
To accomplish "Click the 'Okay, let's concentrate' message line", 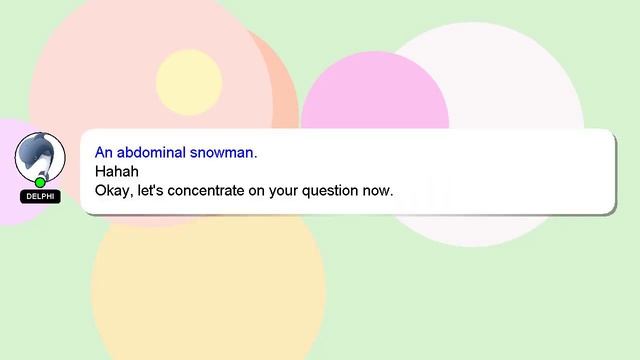I will point(244,191).
